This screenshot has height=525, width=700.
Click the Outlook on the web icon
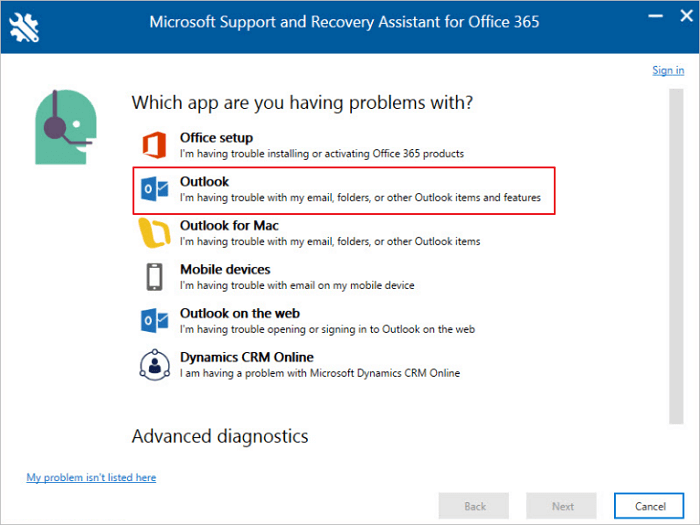click(153, 320)
